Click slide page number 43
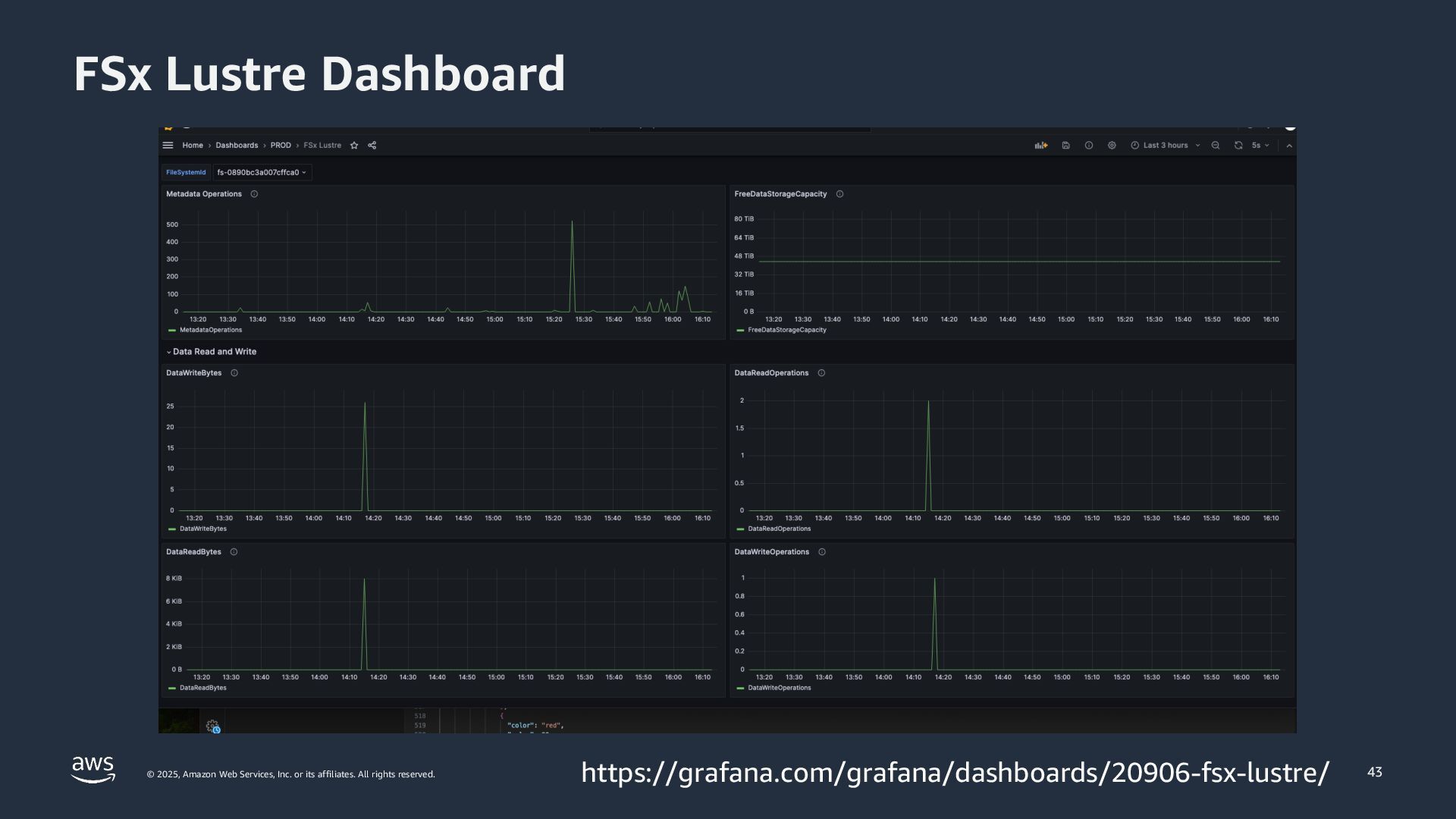 coord(1374,772)
